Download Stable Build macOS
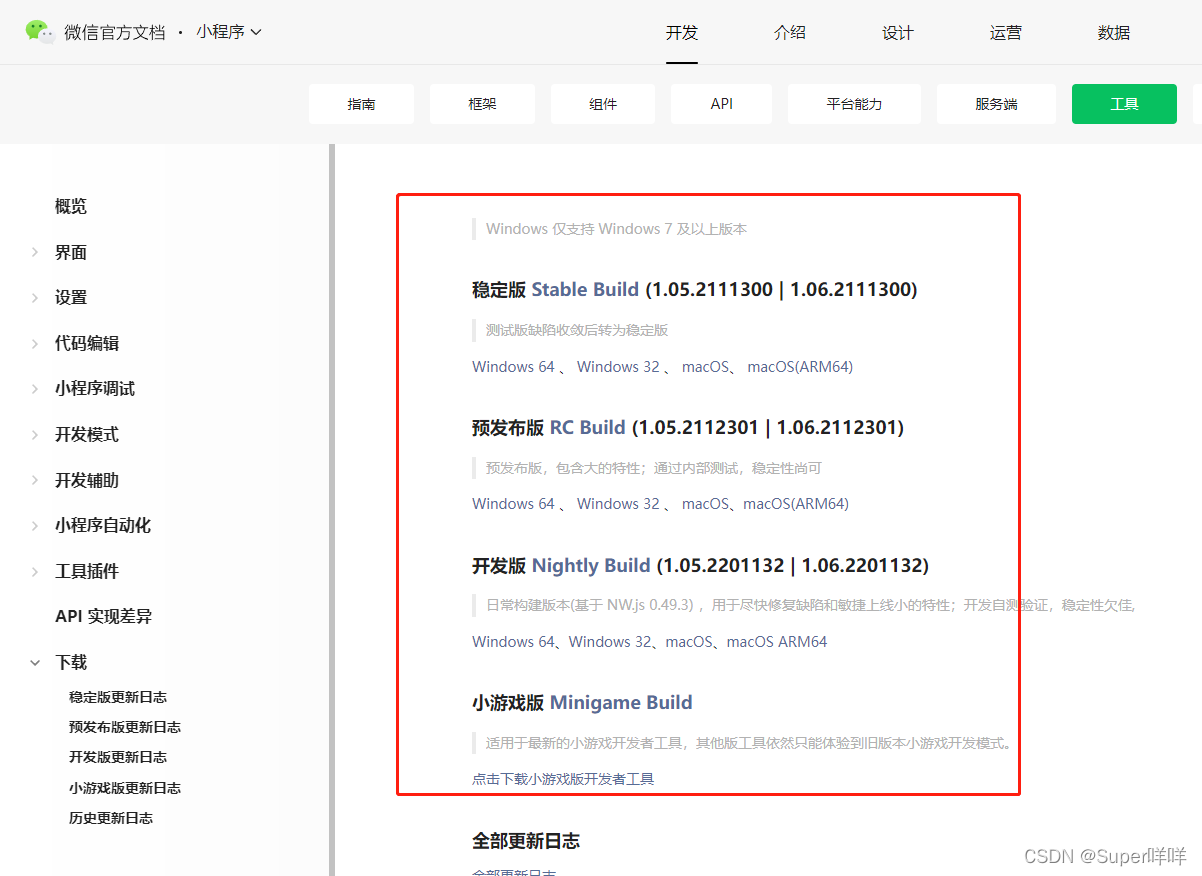Screen dimensions: 1202x876 706,367
